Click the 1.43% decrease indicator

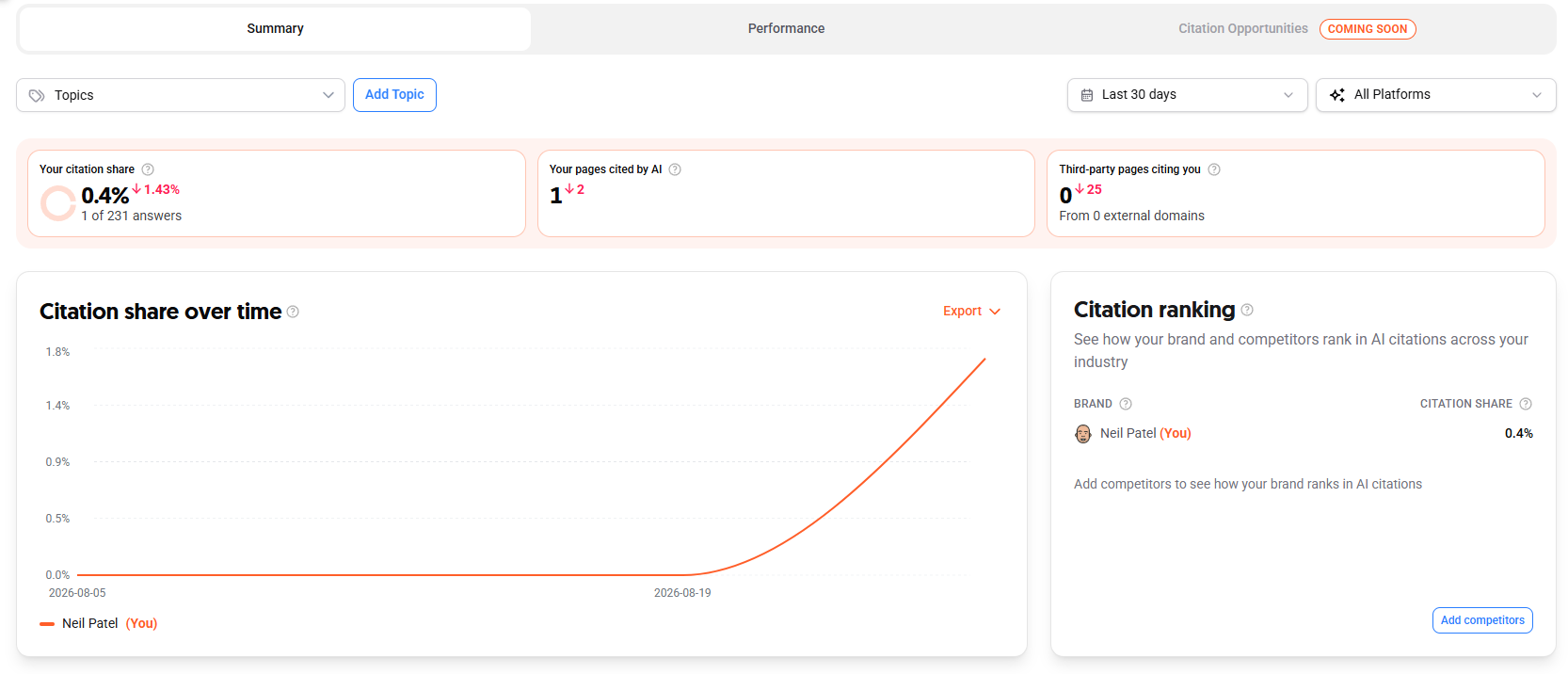click(x=155, y=189)
